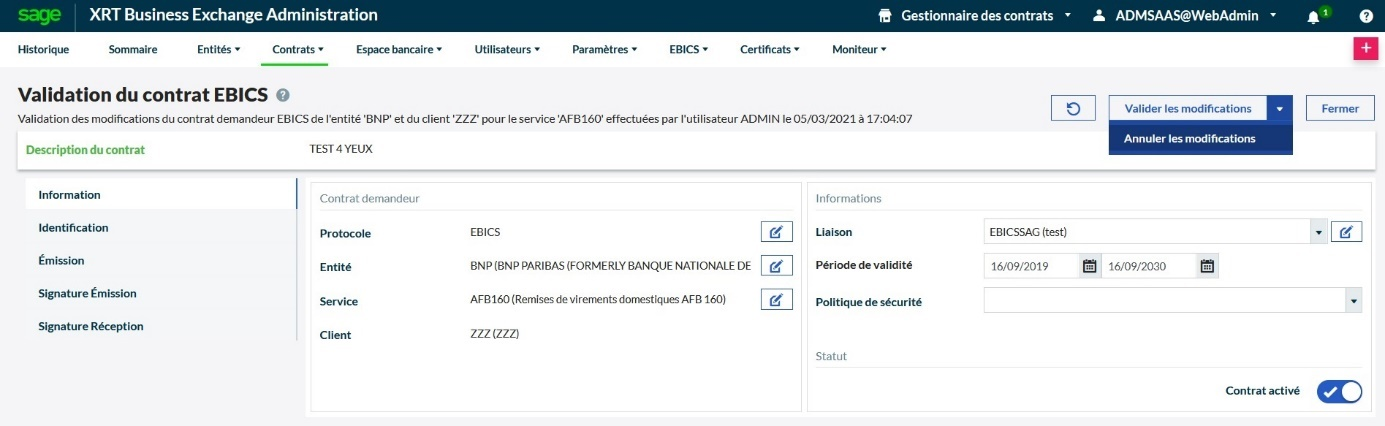Image resolution: width=1385 pixels, height=426 pixels.
Task: Click Valider les modifications button
Action: (x=1187, y=109)
